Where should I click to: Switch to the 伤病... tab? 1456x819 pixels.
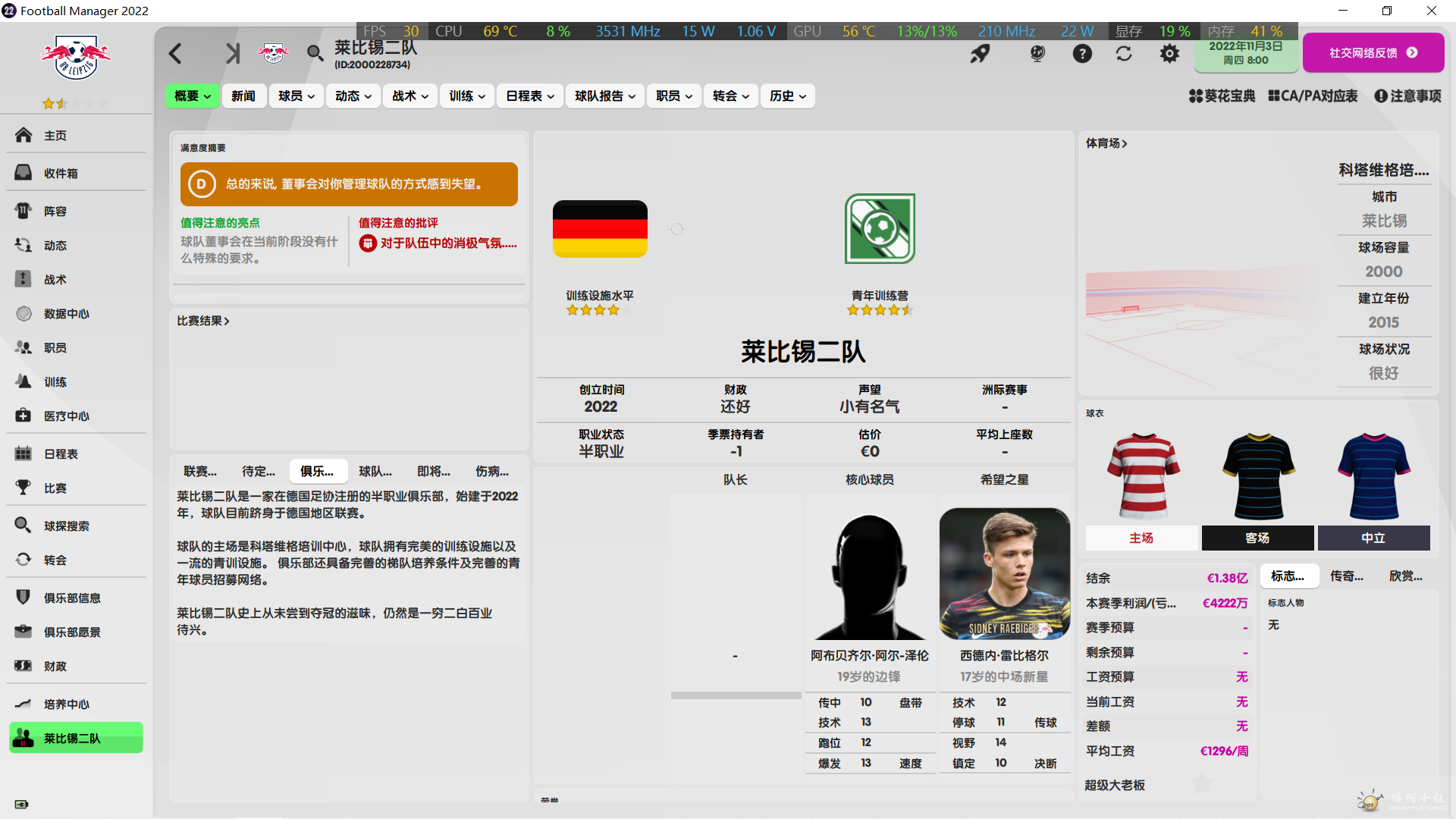click(x=492, y=471)
